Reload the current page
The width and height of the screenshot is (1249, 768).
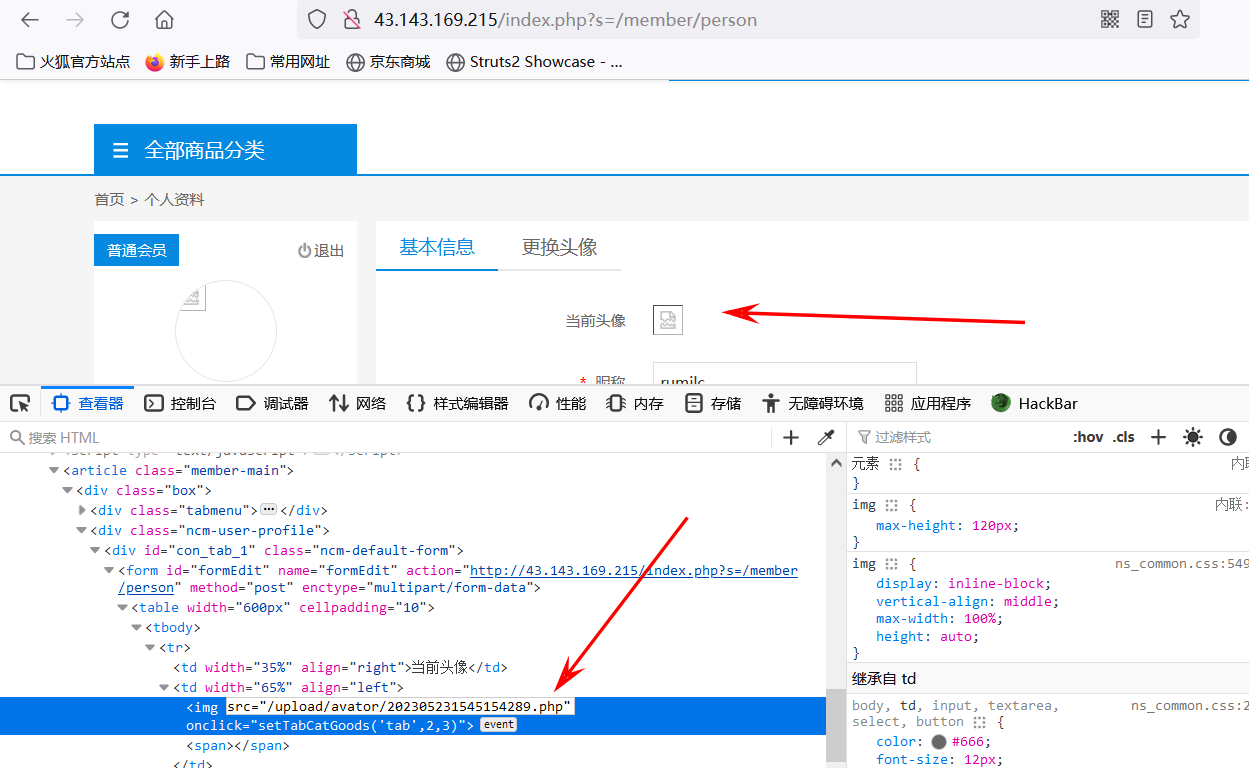[x=120, y=20]
